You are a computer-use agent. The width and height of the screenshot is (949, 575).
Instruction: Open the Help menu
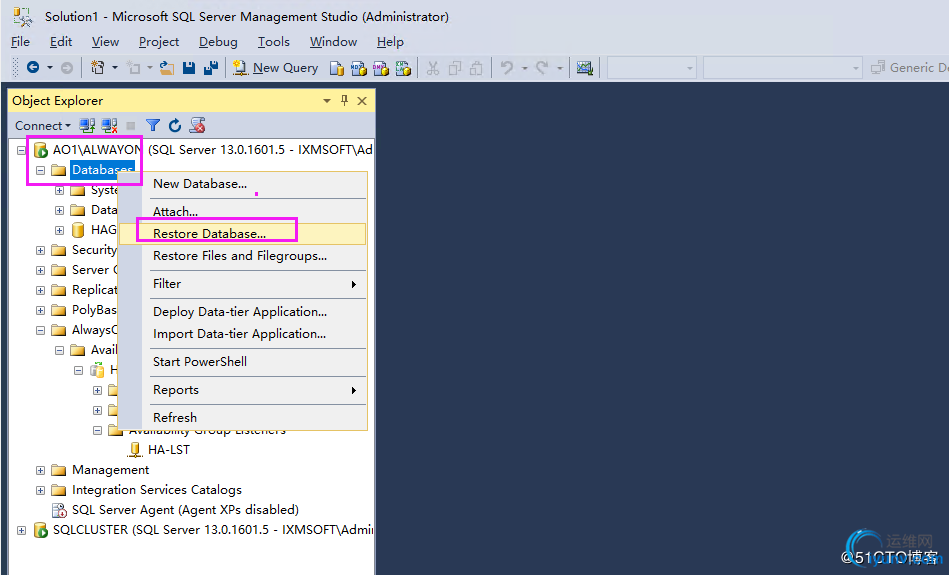(390, 42)
